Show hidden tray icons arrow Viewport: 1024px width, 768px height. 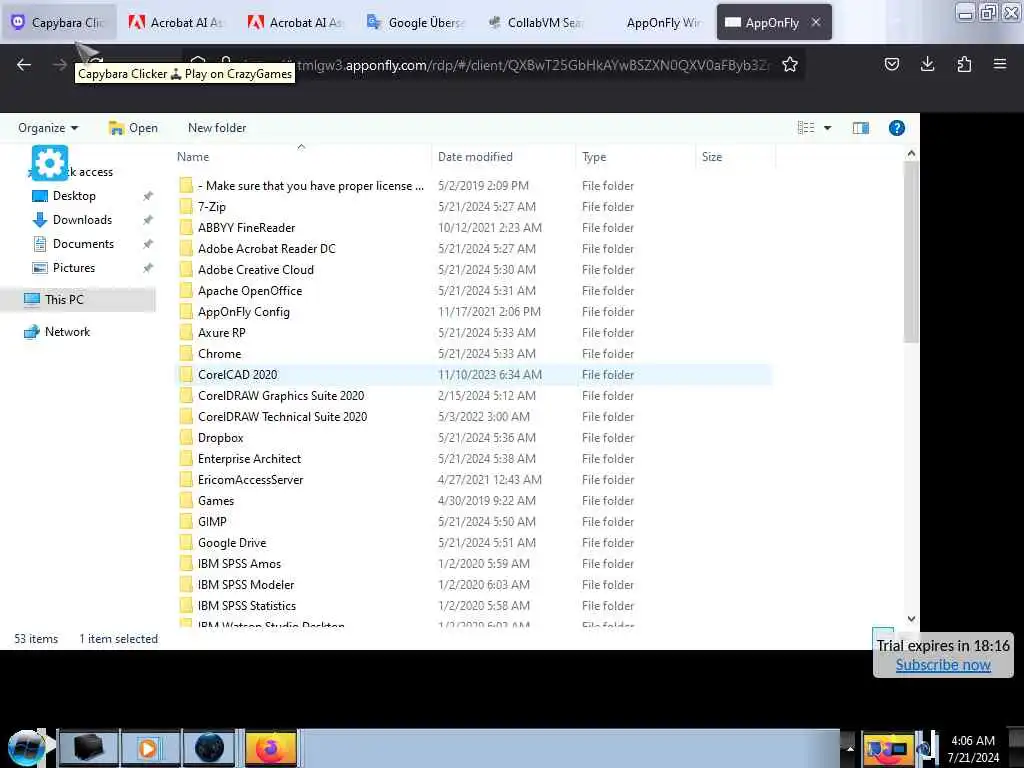tap(850, 748)
